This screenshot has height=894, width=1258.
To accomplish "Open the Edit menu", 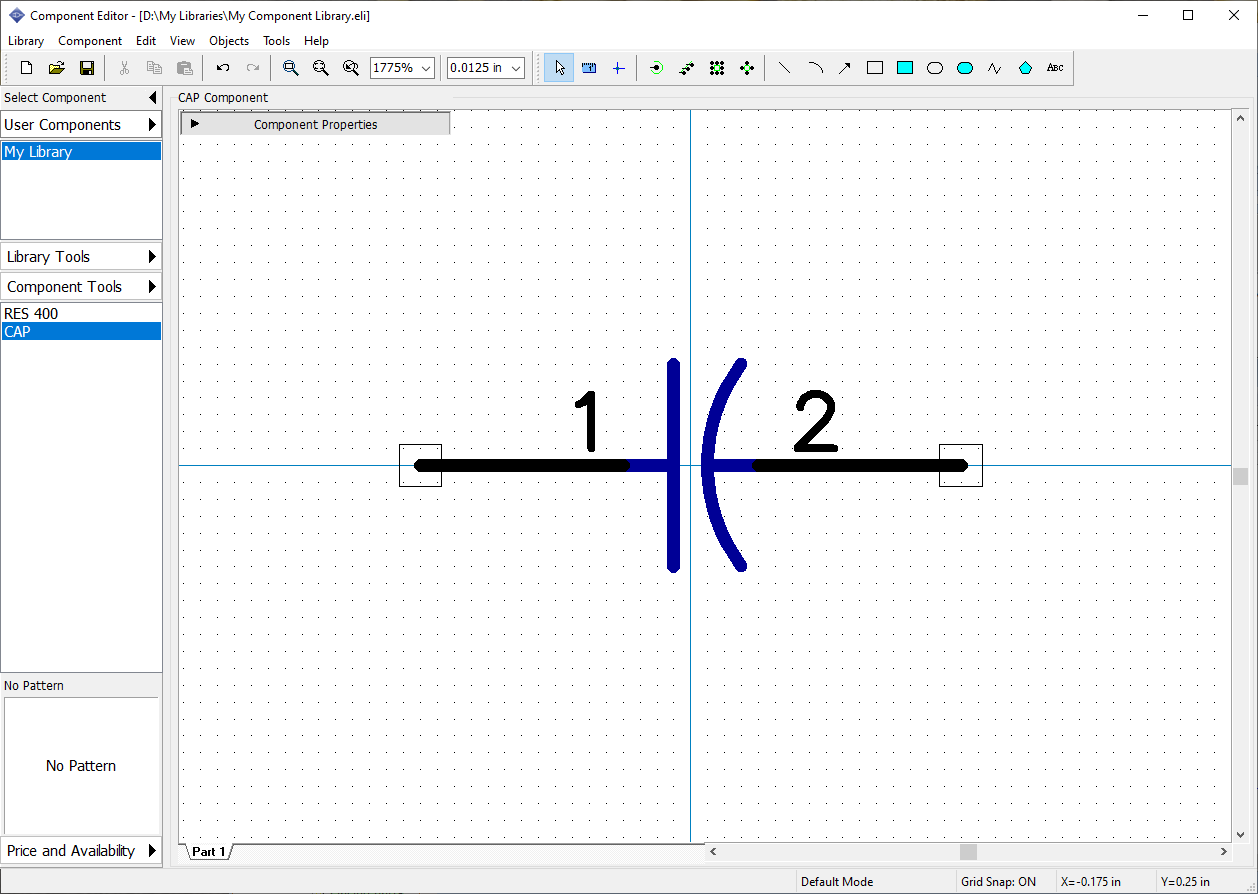I will point(146,41).
